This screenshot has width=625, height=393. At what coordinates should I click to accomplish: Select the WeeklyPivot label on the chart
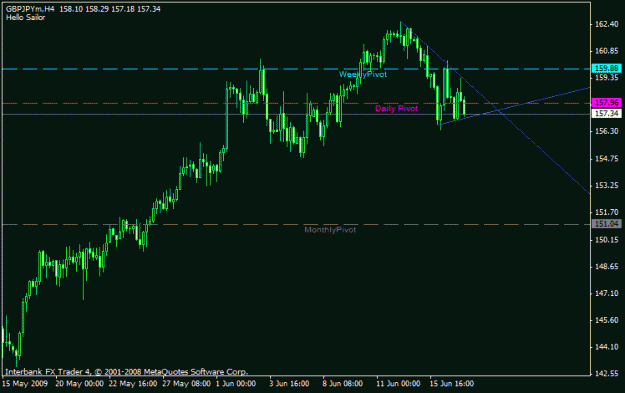[x=363, y=75]
